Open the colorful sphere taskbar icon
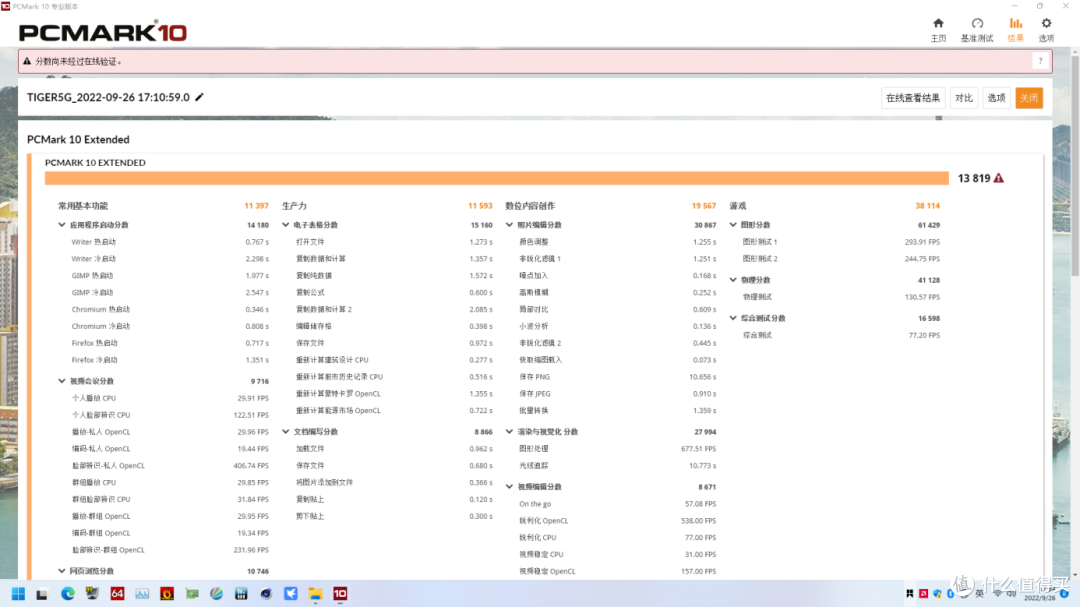Viewport: 1080px width, 607px height. (216, 594)
